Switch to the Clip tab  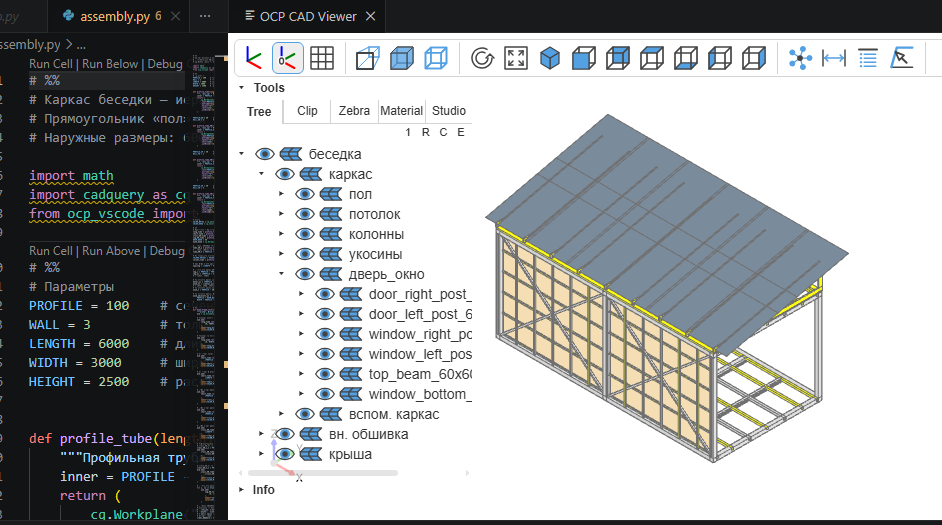click(307, 111)
